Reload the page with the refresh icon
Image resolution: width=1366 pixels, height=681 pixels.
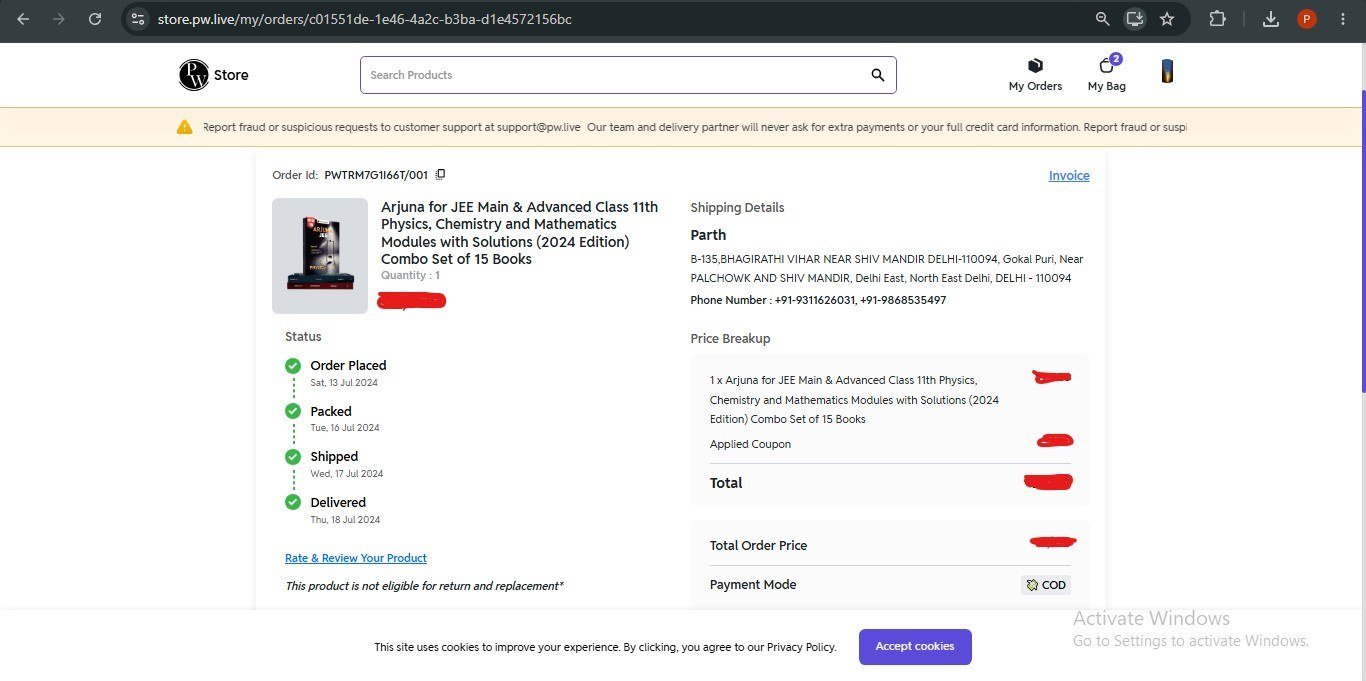coord(95,19)
